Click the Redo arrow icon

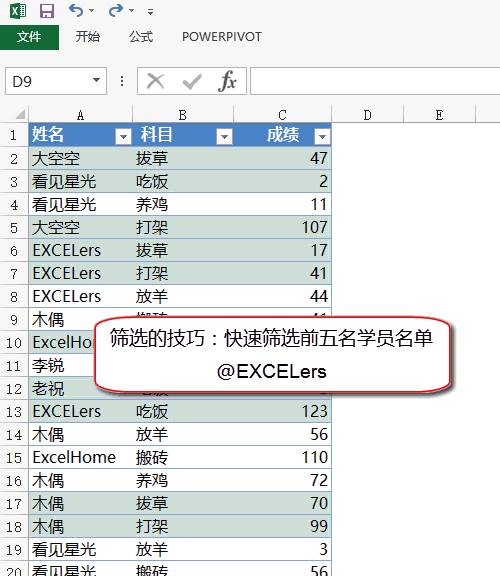(x=116, y=10)
